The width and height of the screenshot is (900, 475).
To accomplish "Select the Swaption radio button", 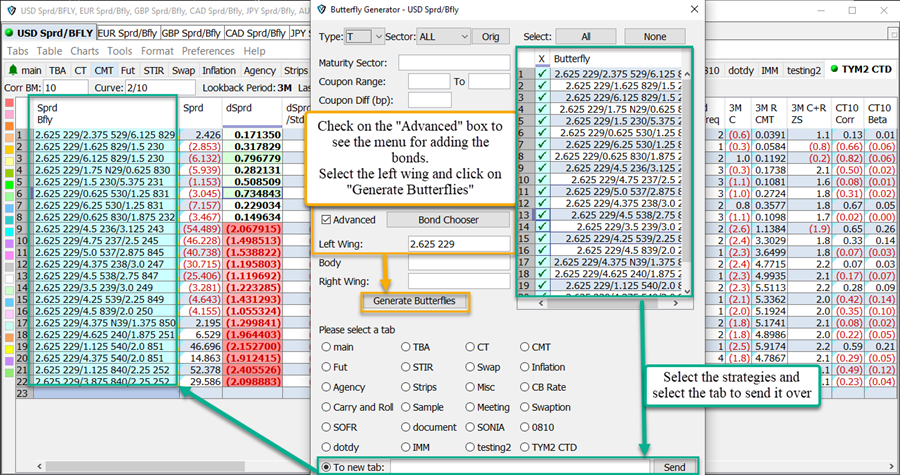I will 525,407.
